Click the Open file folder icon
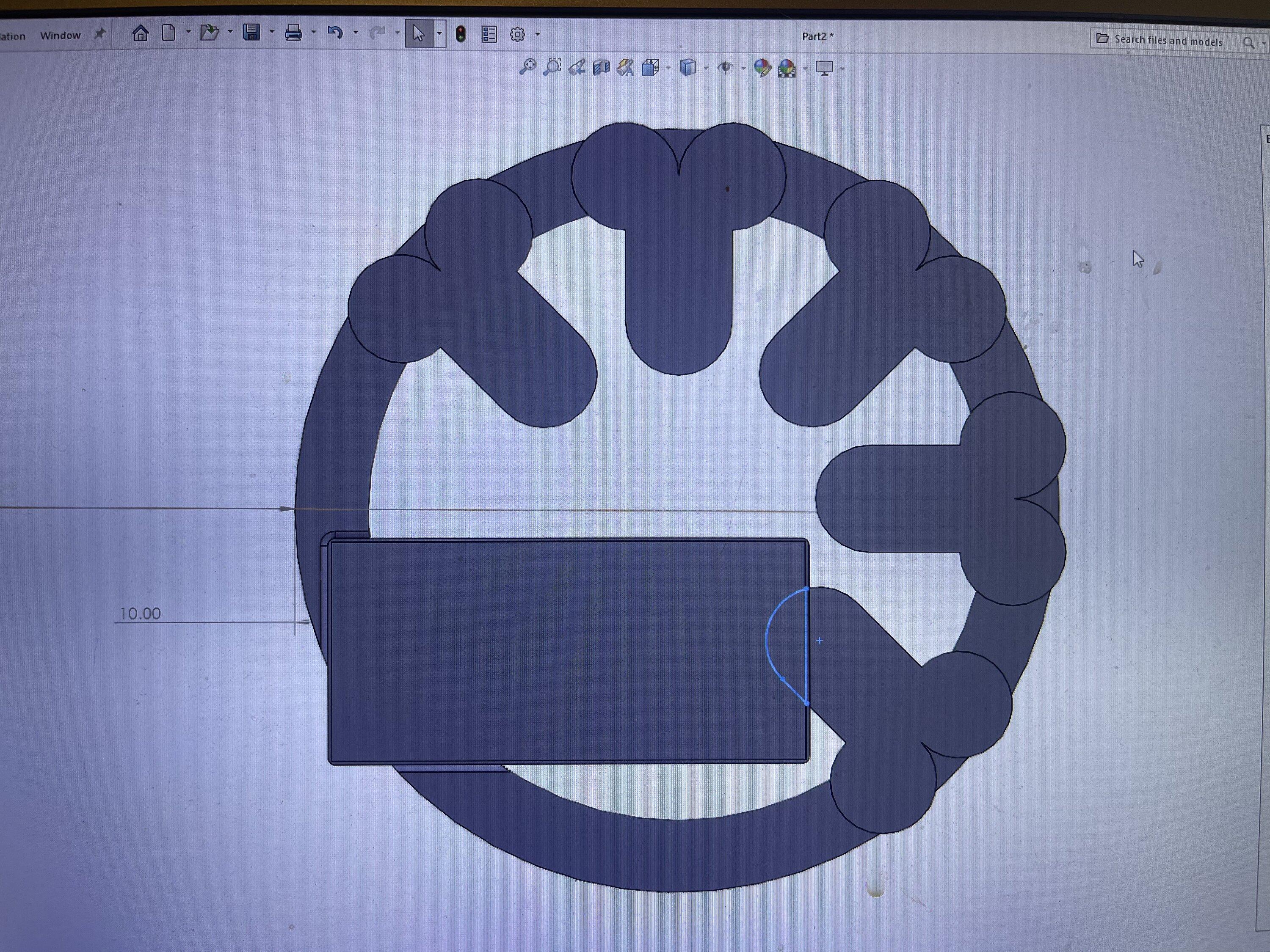Screen dimensions: 1270x952 210,33
